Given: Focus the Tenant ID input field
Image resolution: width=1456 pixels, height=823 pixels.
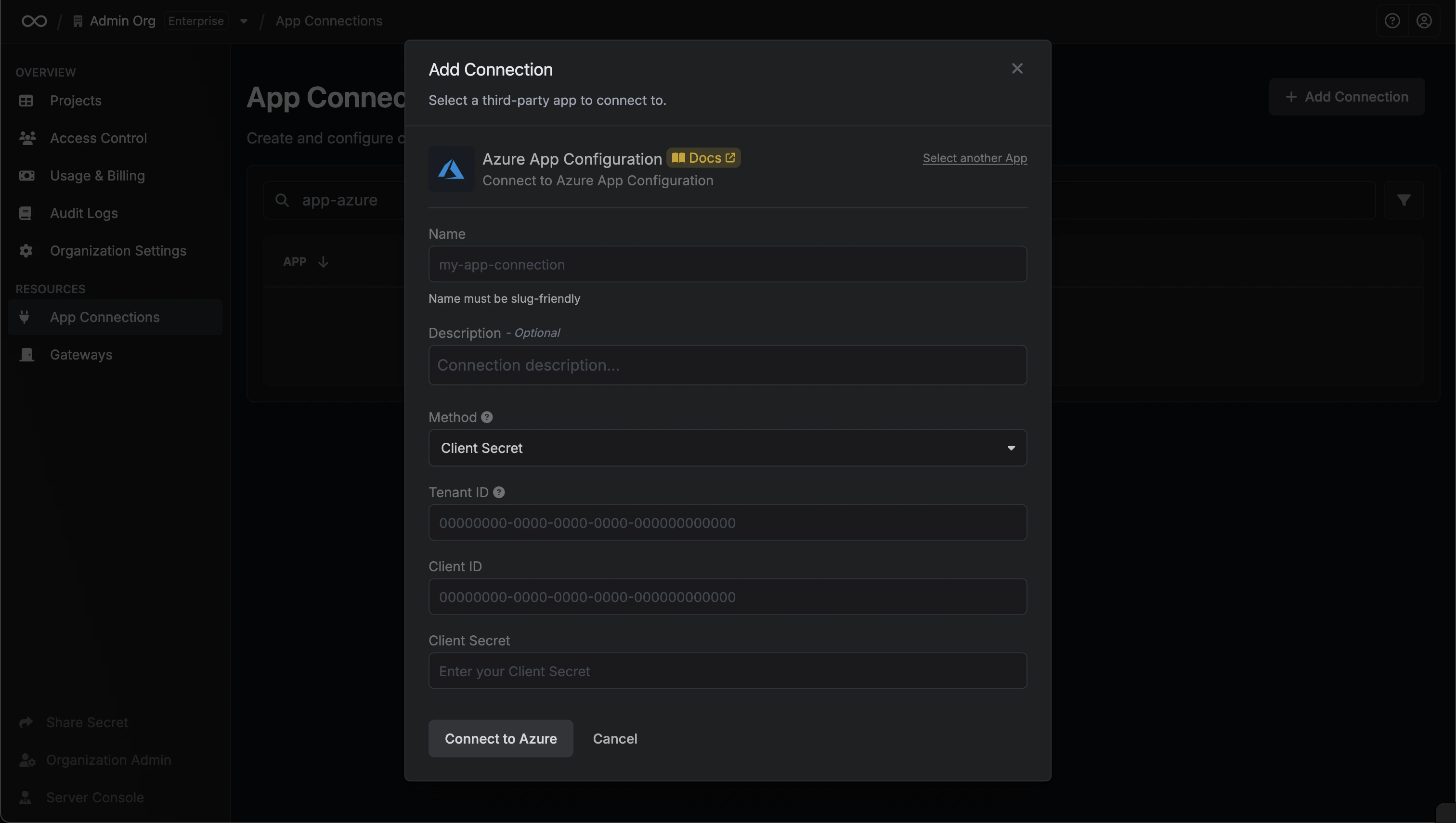Looking at the screenshot, I should (727, 522).
